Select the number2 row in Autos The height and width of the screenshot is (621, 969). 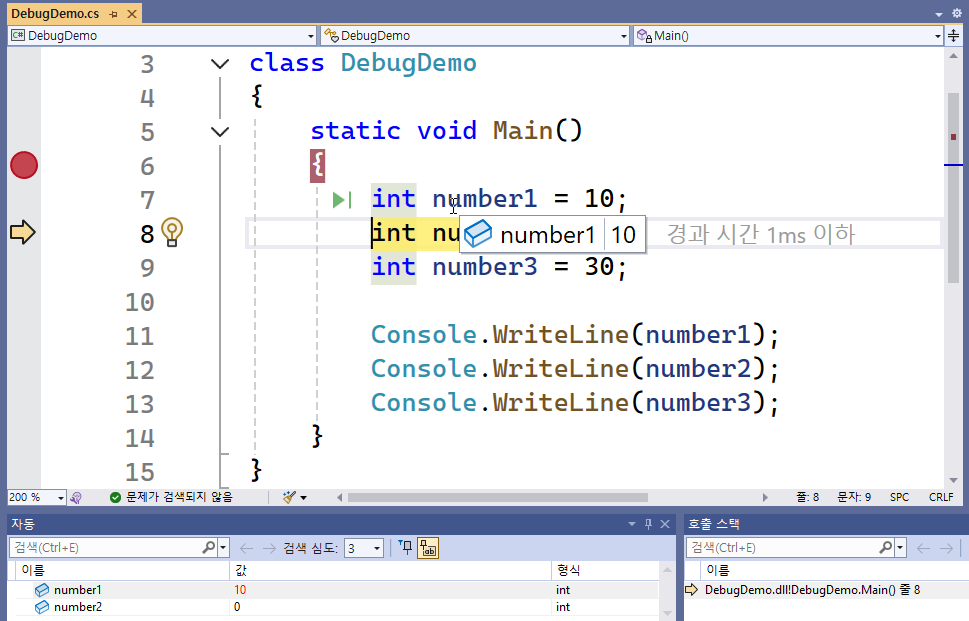tap(77, 607)
